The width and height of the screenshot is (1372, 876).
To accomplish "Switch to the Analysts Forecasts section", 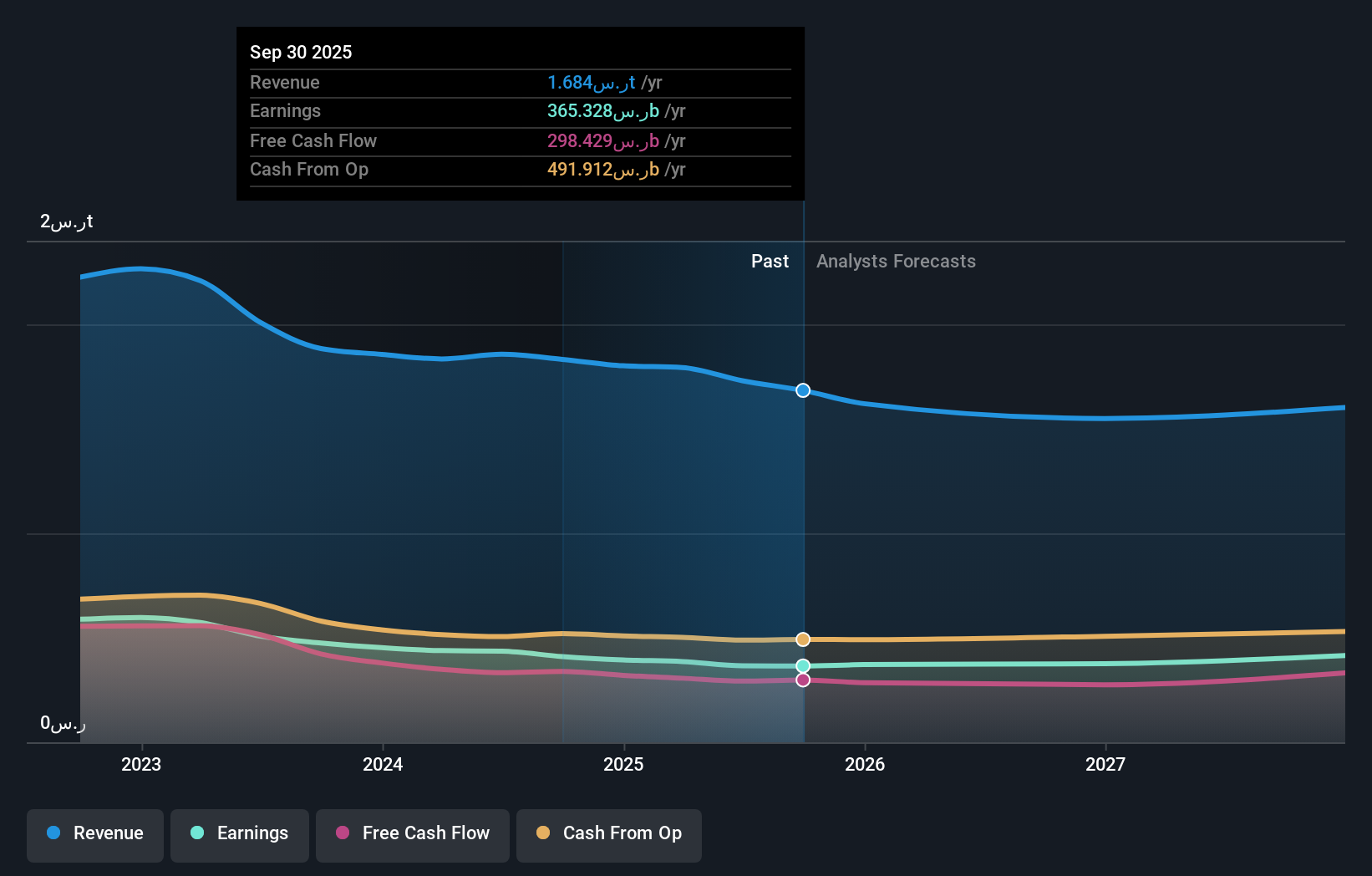I will [896, 261].
